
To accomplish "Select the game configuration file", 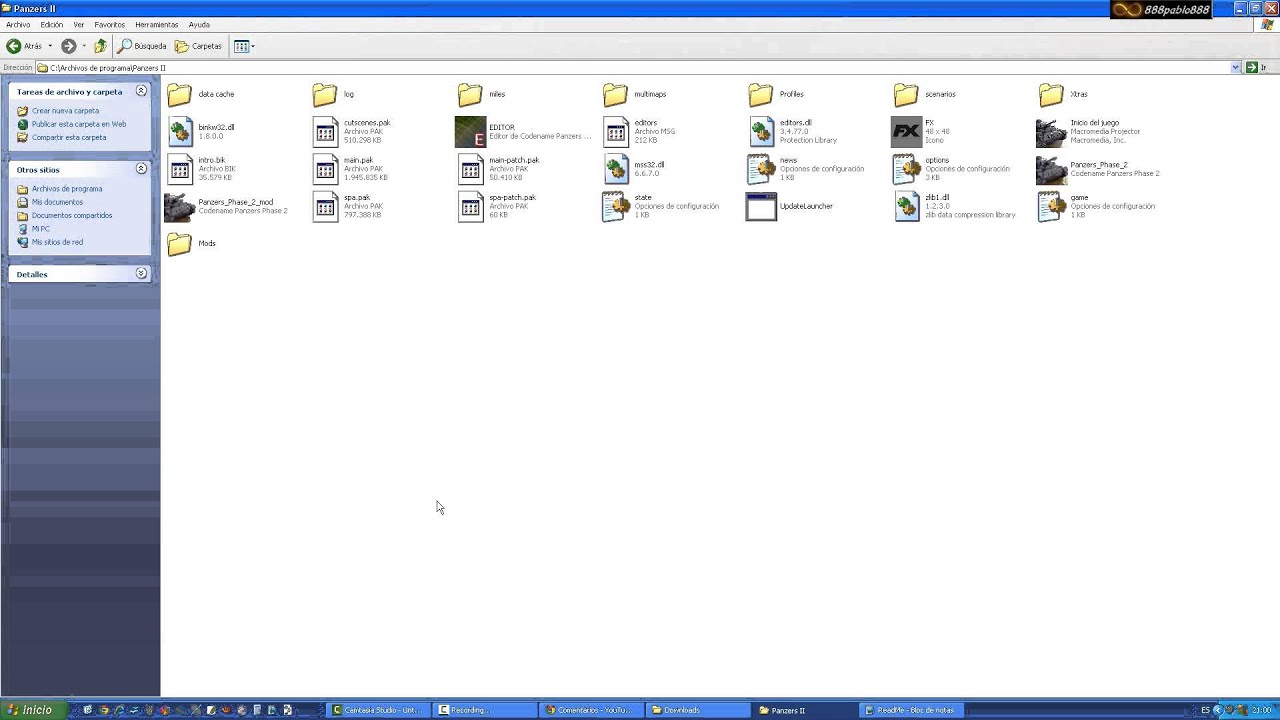I will coord(1096,206).
